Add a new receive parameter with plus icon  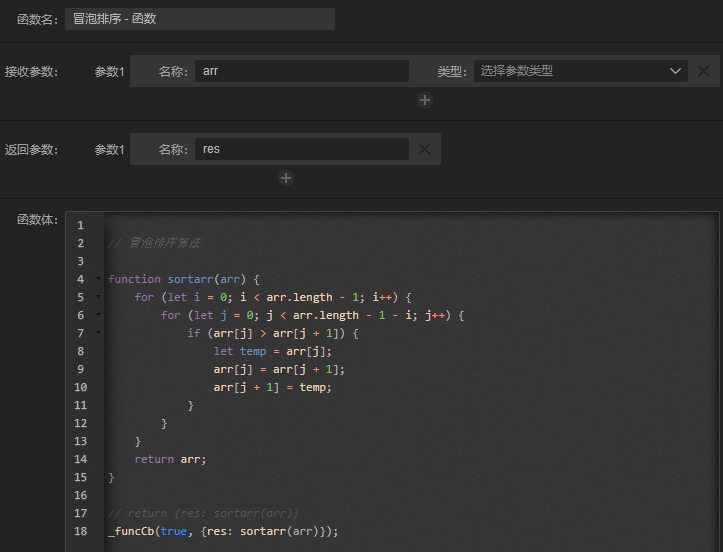click(425, 100)
